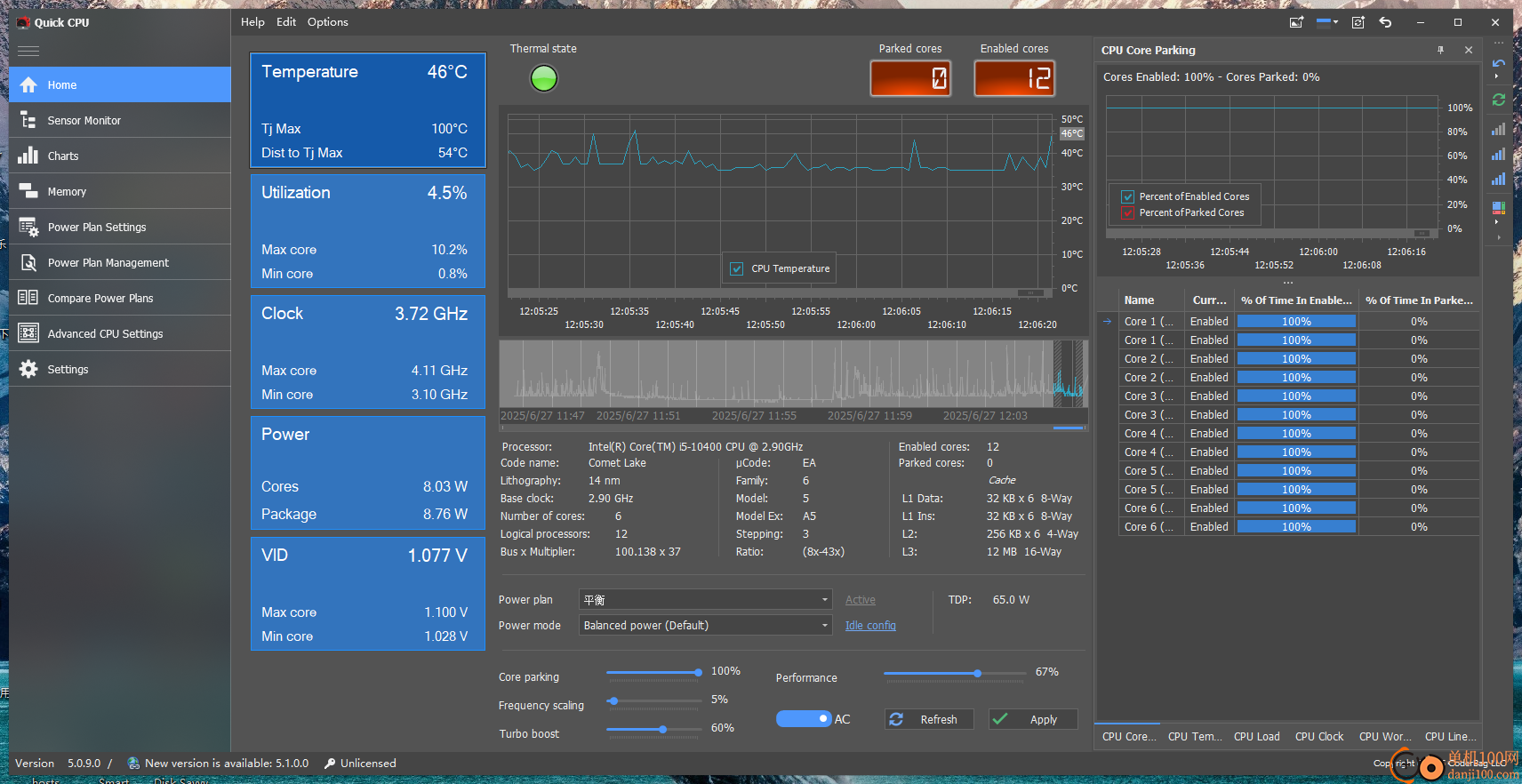
Task: Open the Memory section
Action: 120,191
